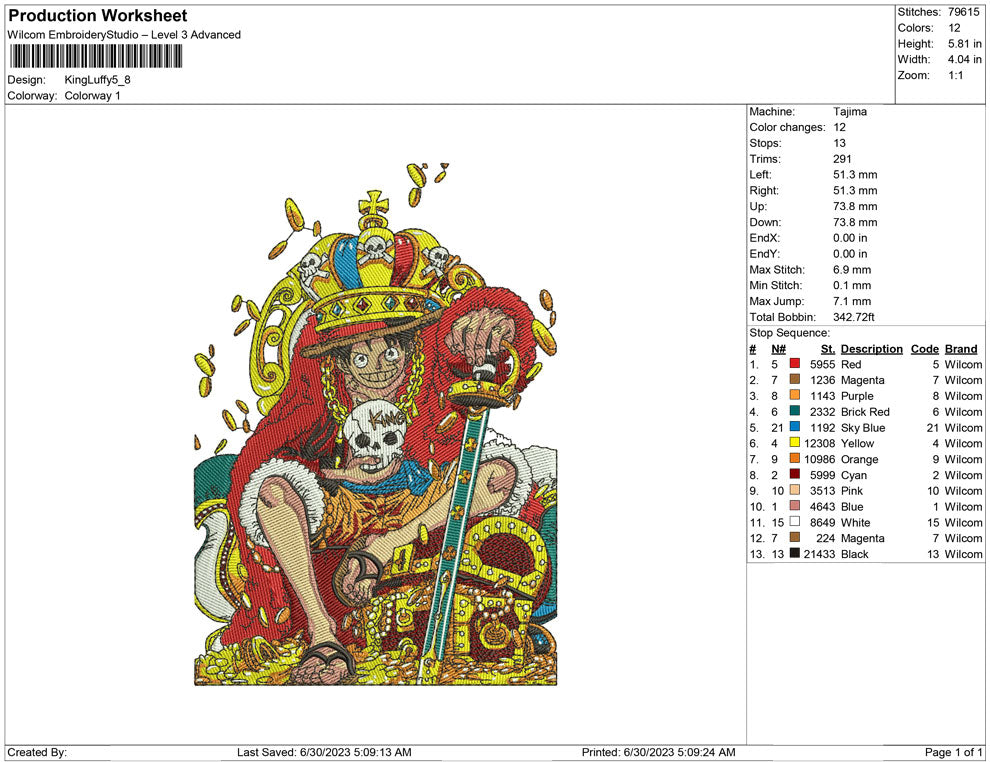Click the Machine value Tajima
Image resolution: width=990 pixels, height=762 pixels.
pos(850,112)
